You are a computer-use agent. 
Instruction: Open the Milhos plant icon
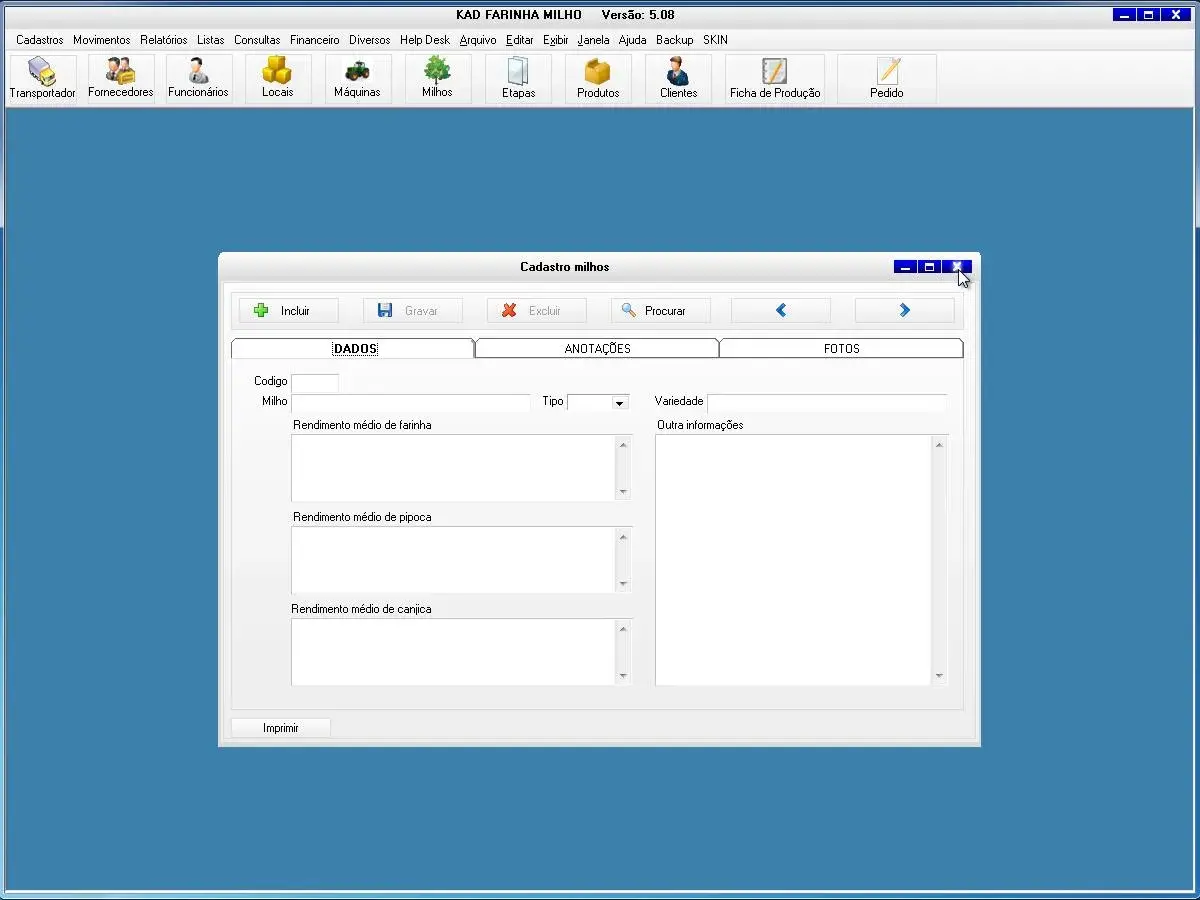click(x=437, y=79)
